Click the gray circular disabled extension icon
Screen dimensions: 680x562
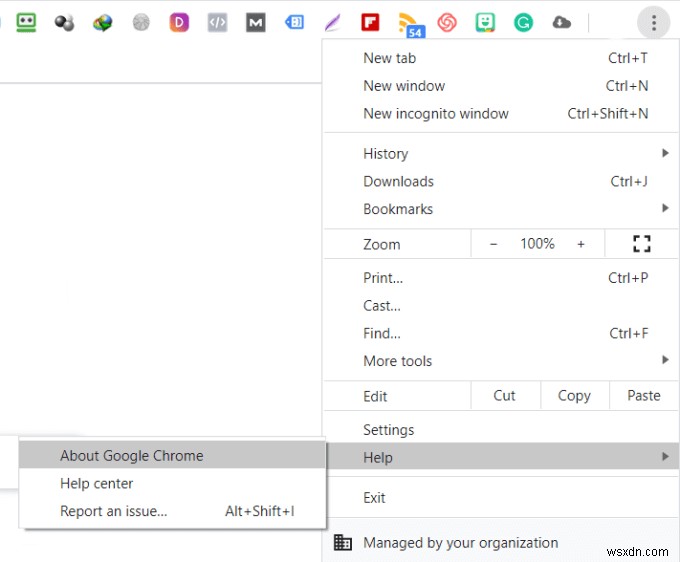click(141, 23)
